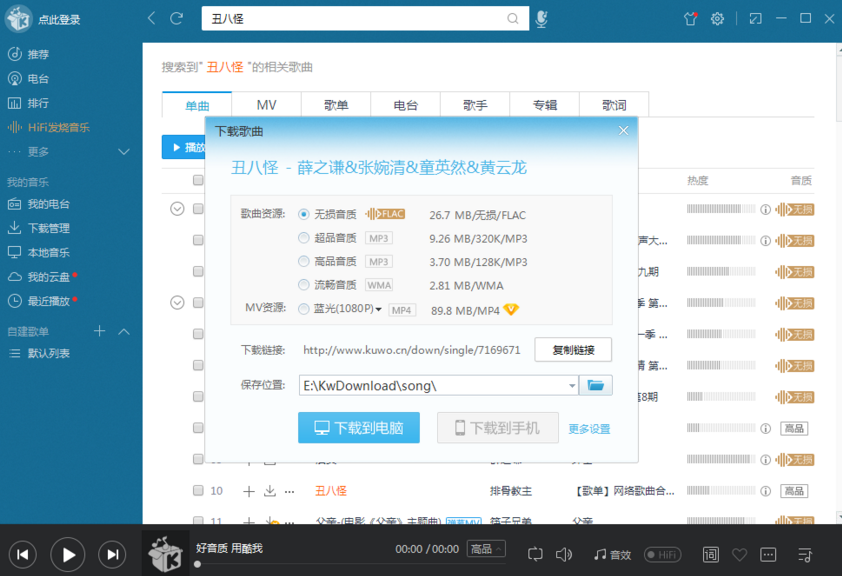Download row 10 丑八怪 song icon
Viewport: 842px width, 576px height.
point(270,491)
